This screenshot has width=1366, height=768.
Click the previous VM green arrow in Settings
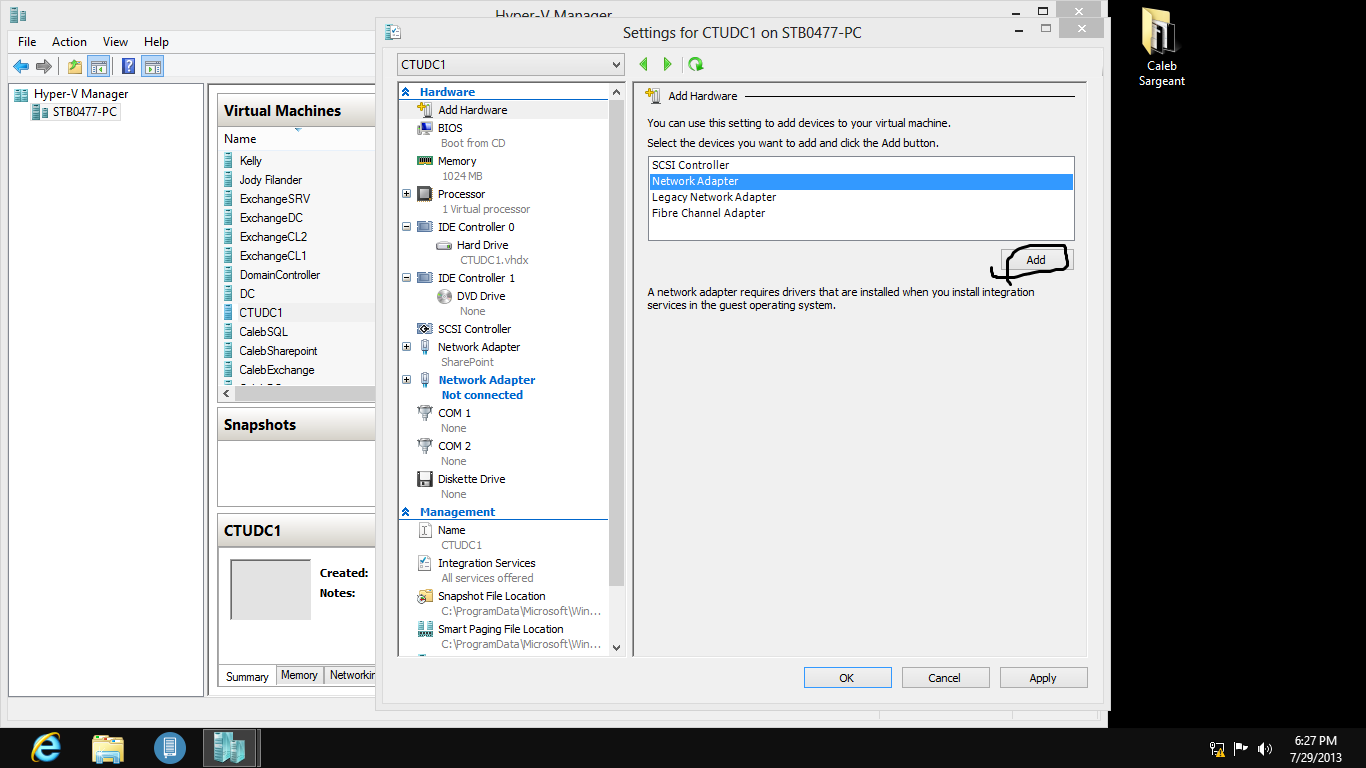643,64
